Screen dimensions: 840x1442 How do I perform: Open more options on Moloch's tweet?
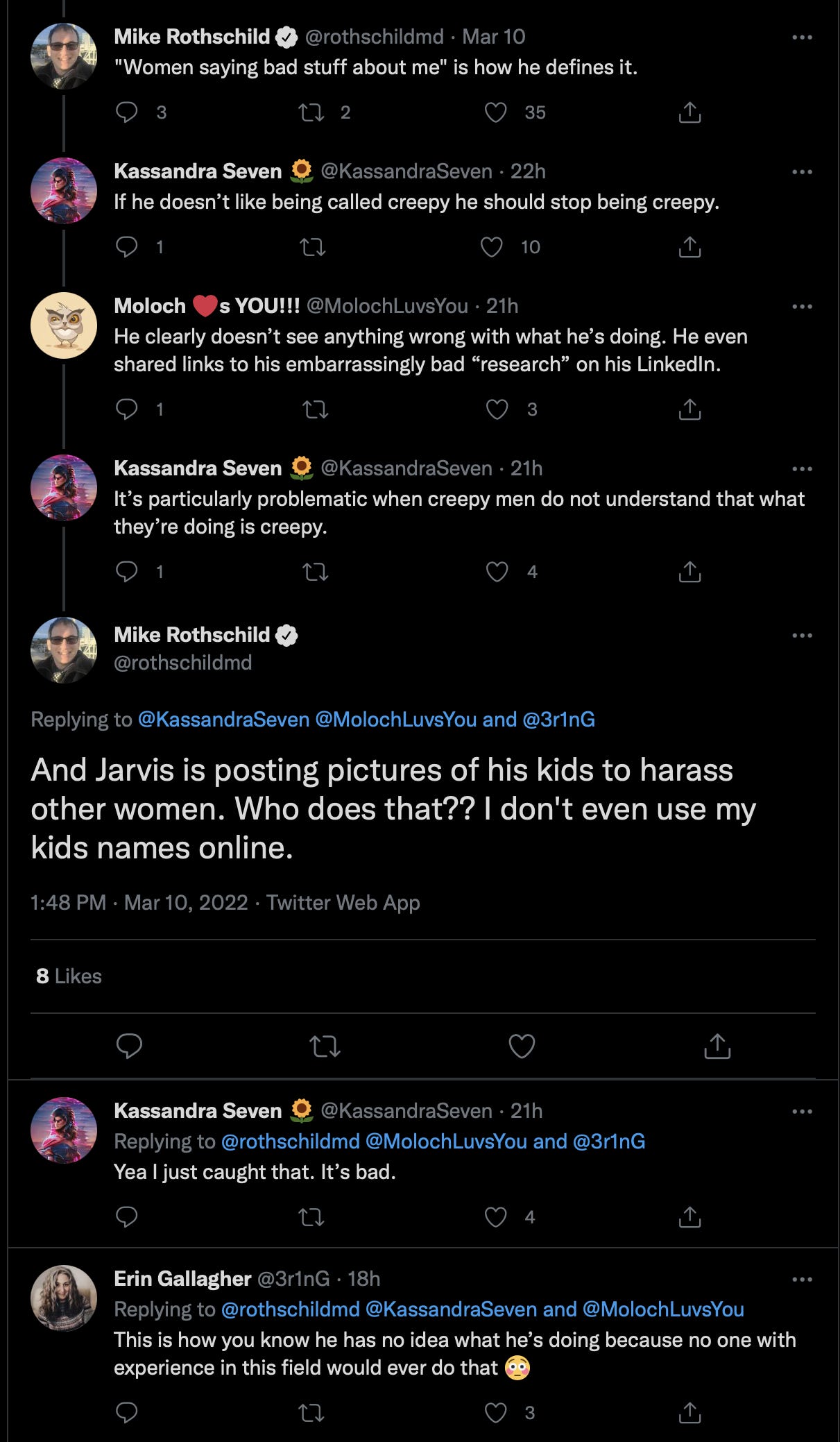tap(802, 306)
